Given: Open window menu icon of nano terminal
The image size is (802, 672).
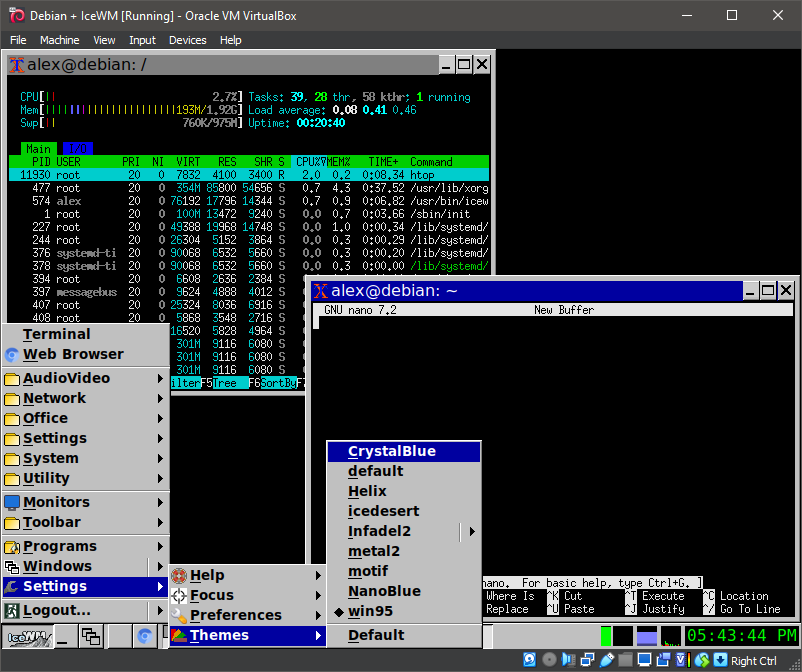Looking at the screenshot, I should 320,291.
